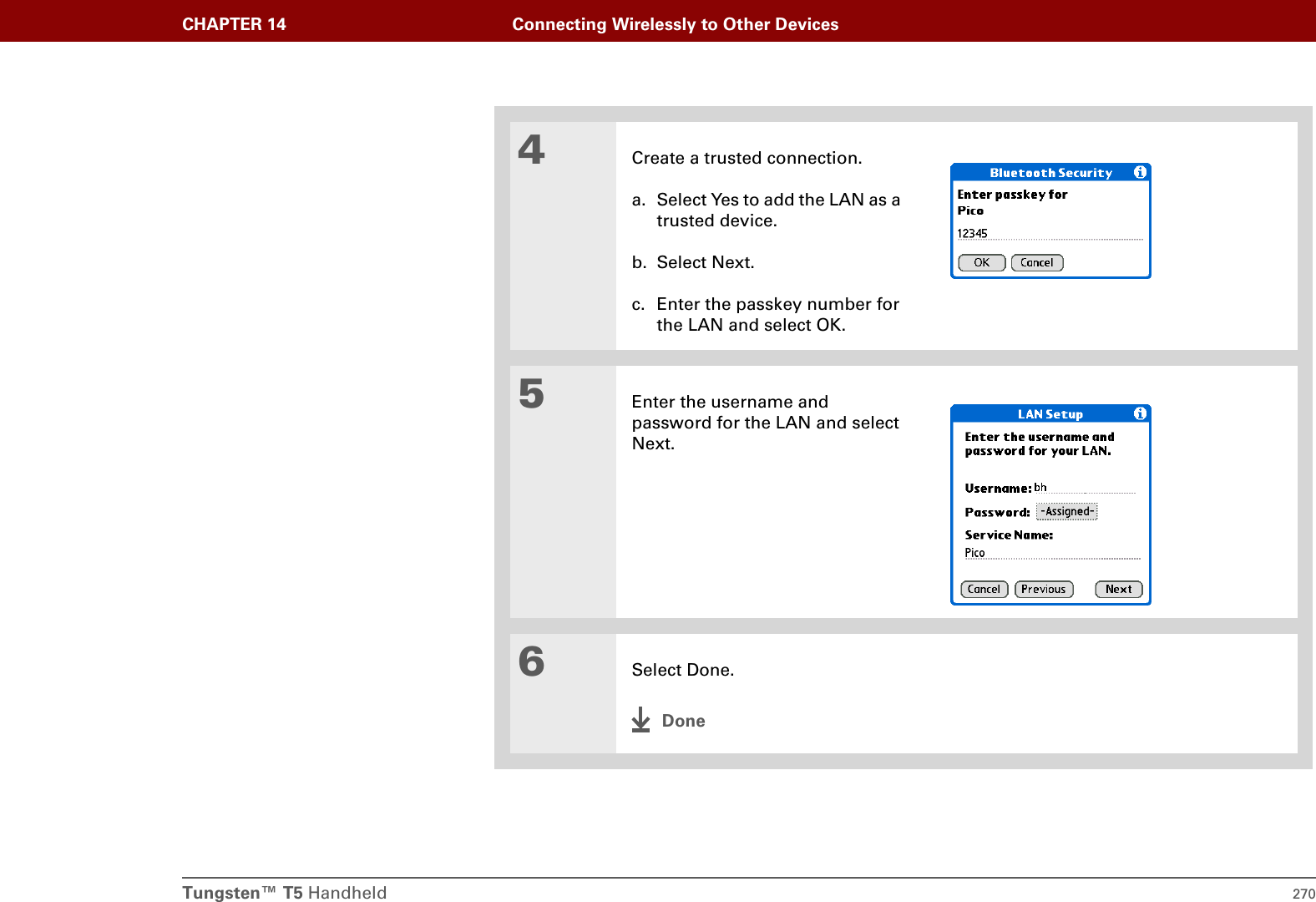Click the Service Name field showing Pico
The width and height of the screenshot is (1316, 902).
coord(1052,553)
